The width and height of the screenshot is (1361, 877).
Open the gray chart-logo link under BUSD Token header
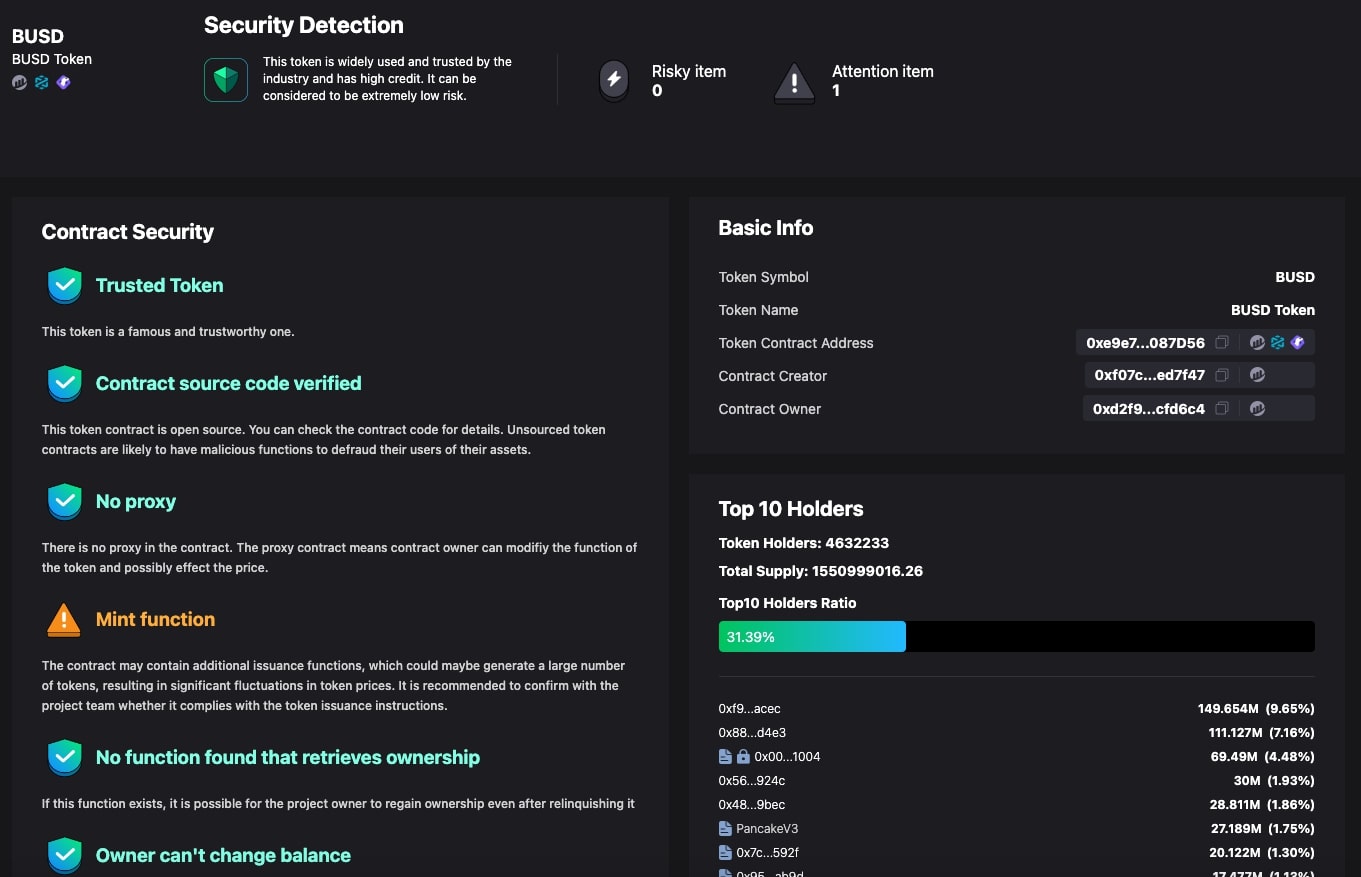point(20,82)
